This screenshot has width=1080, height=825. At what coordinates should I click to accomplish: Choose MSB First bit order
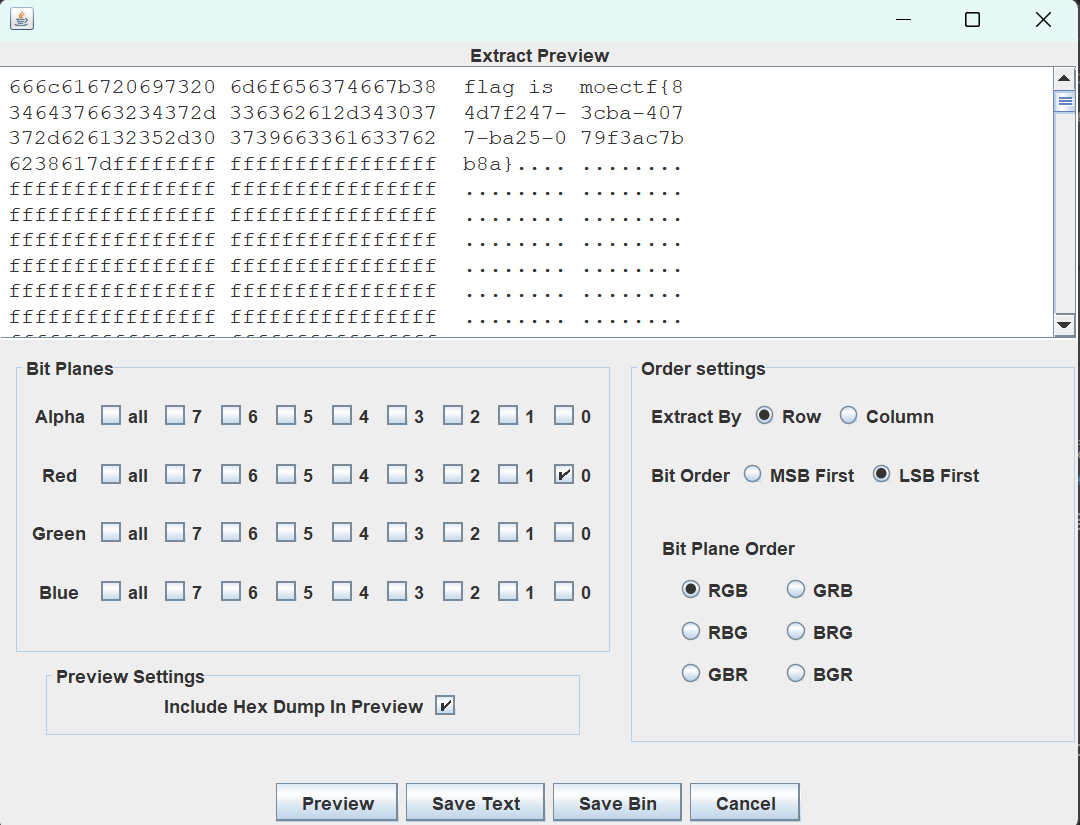pos(753,475)
